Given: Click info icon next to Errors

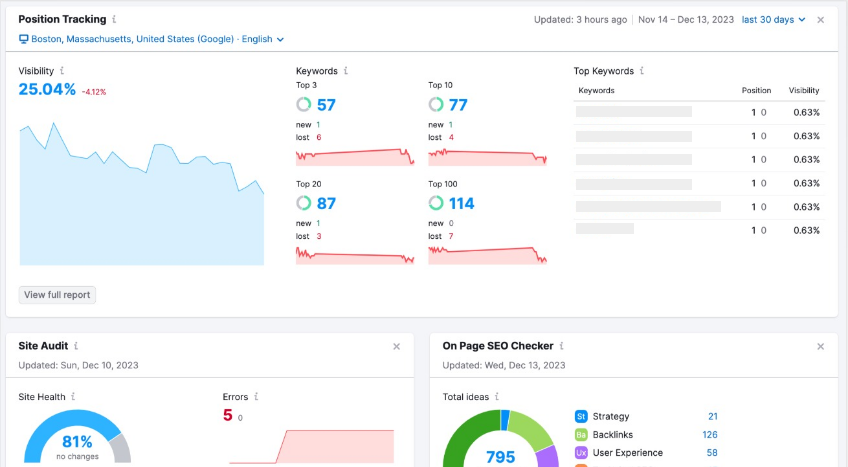Looking at the screenshot, I should (x=256, y=397).
